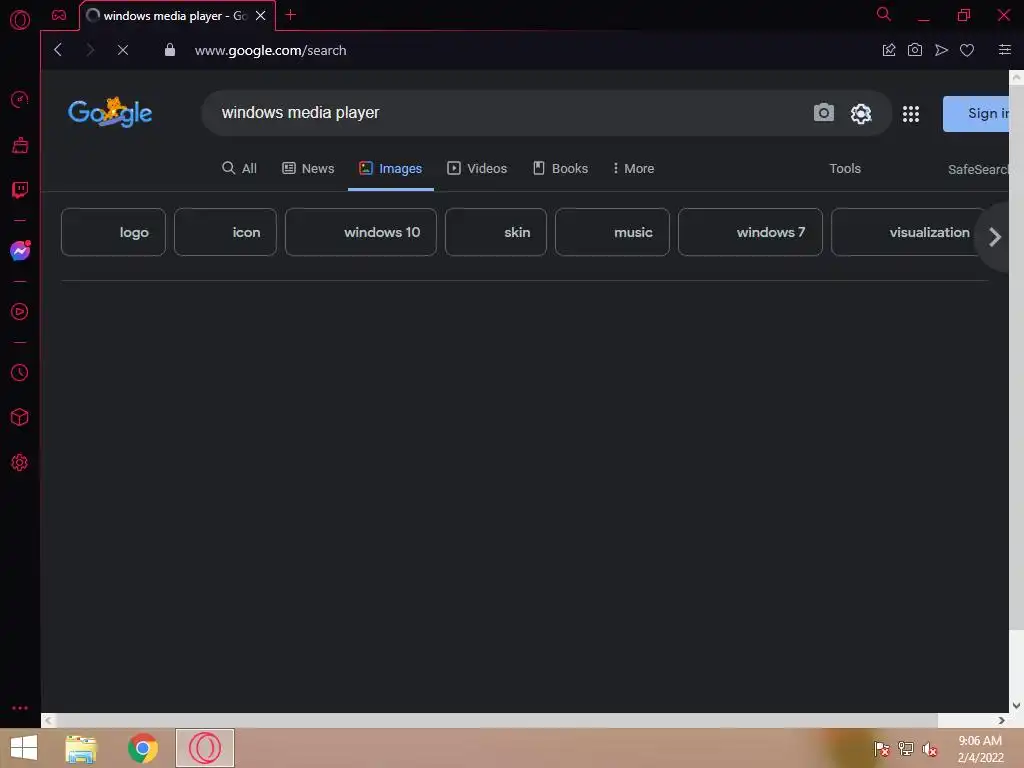Open Google quick settings gear
The image size is (1024, 768).
click(x=861, y=113)
